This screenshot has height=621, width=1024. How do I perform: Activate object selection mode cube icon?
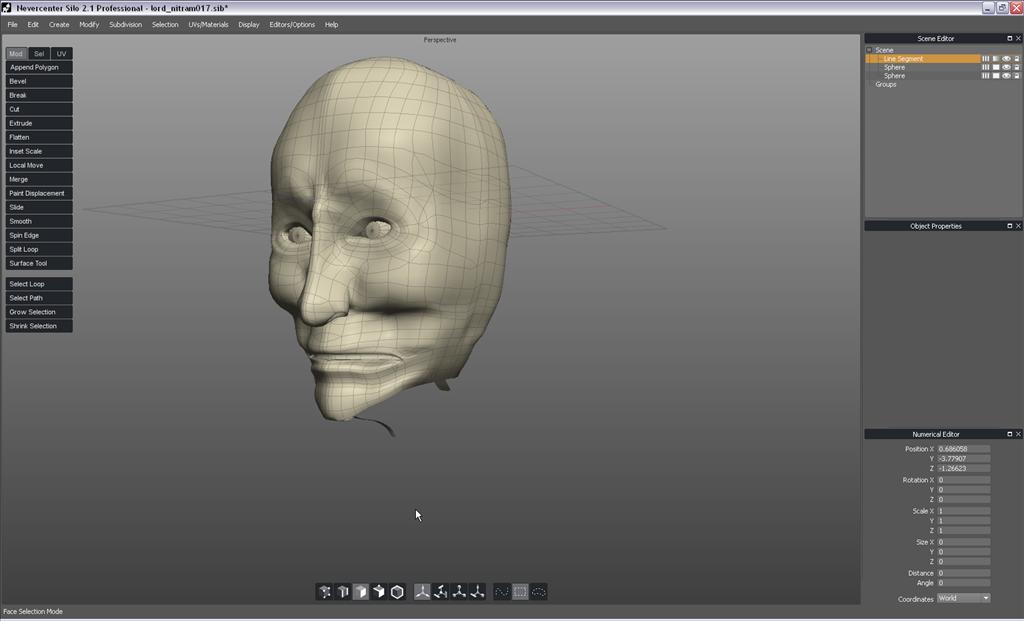pyautogui.click(x=379, y=592)
